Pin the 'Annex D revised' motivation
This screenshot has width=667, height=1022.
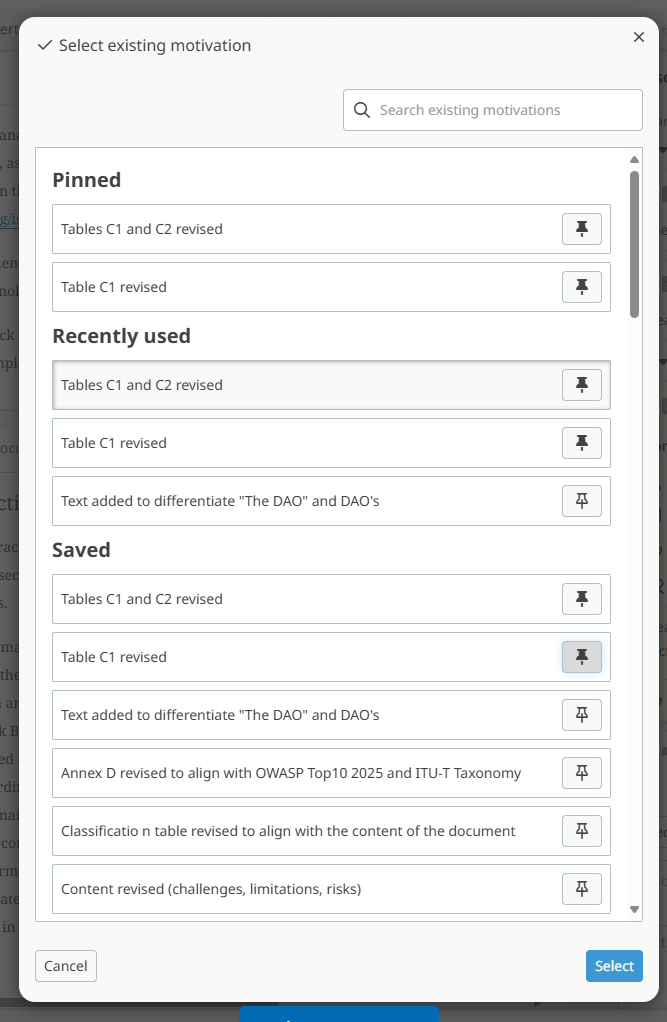click(x=581, y=773)
